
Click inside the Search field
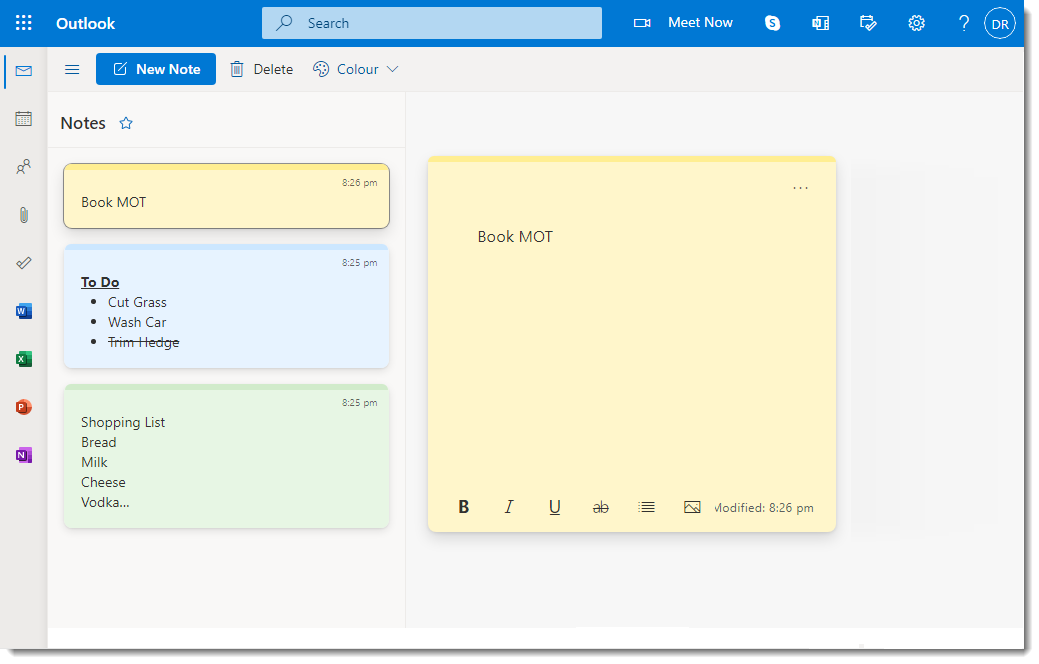pyautogui.click(x=431, y=22)
